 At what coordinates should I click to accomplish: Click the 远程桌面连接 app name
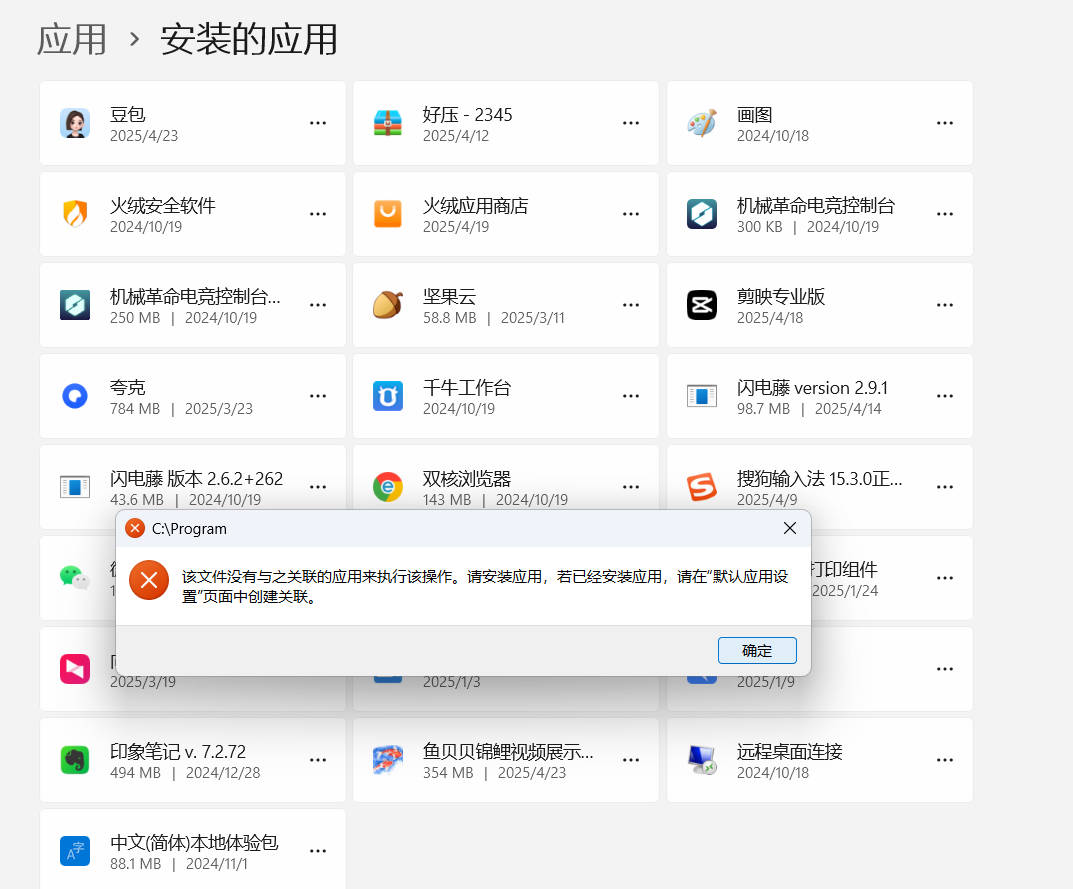tap(789, 751)
